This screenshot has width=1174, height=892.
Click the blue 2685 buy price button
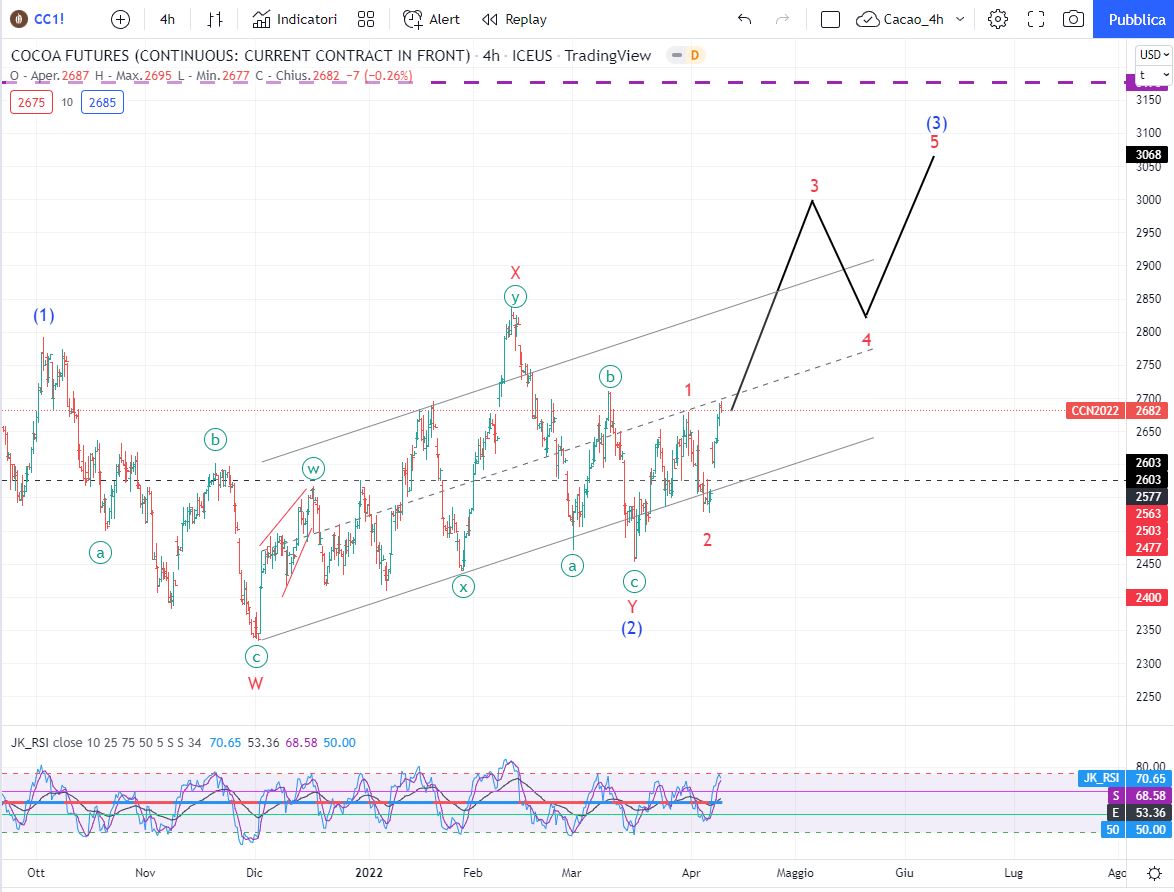coord(103,103)
